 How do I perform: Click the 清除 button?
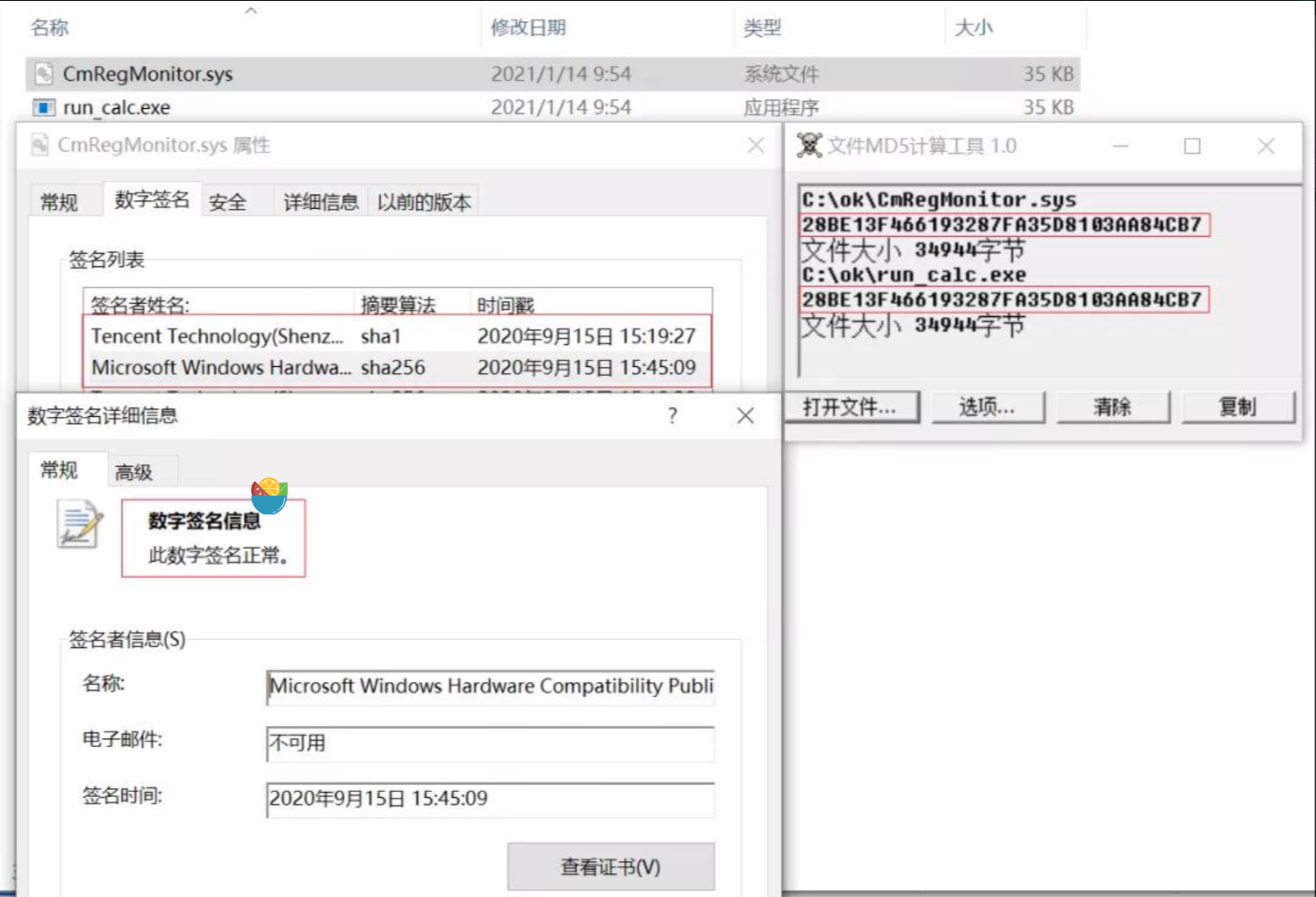pos(1113,406)
